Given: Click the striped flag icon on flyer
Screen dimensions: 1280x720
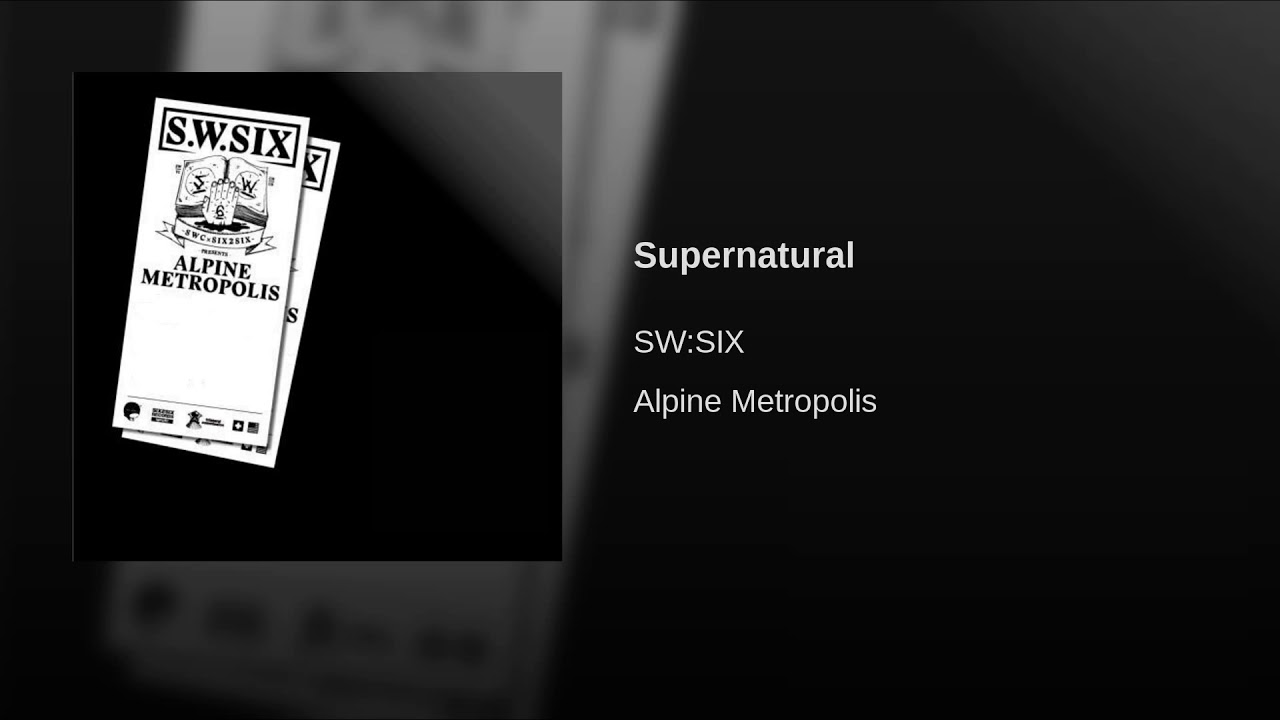Looking at the screenshot, I should (x=253, y=428).
